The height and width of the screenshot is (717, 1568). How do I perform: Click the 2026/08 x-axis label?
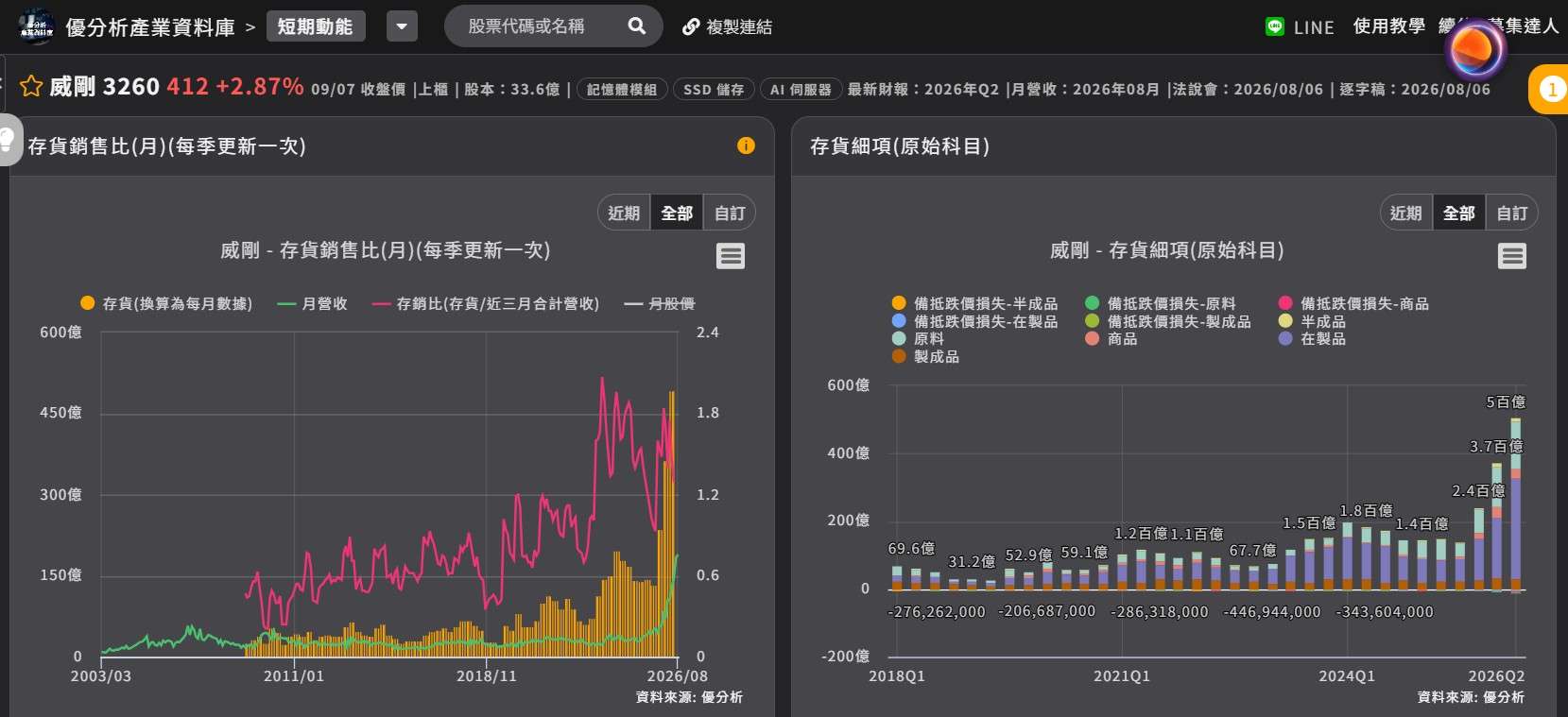(x=677, y=676)
